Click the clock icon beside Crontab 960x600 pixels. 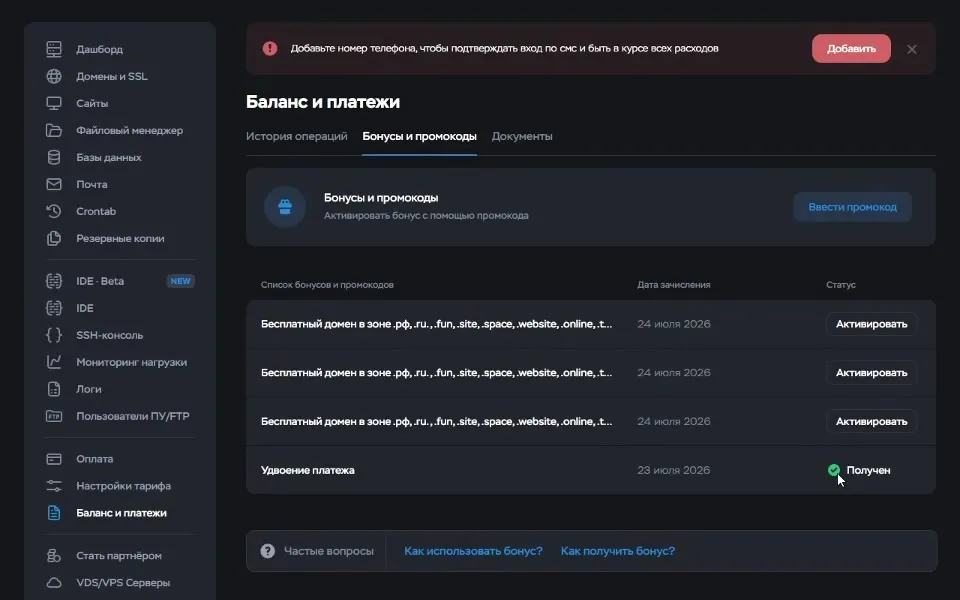(x=54, y=211)
